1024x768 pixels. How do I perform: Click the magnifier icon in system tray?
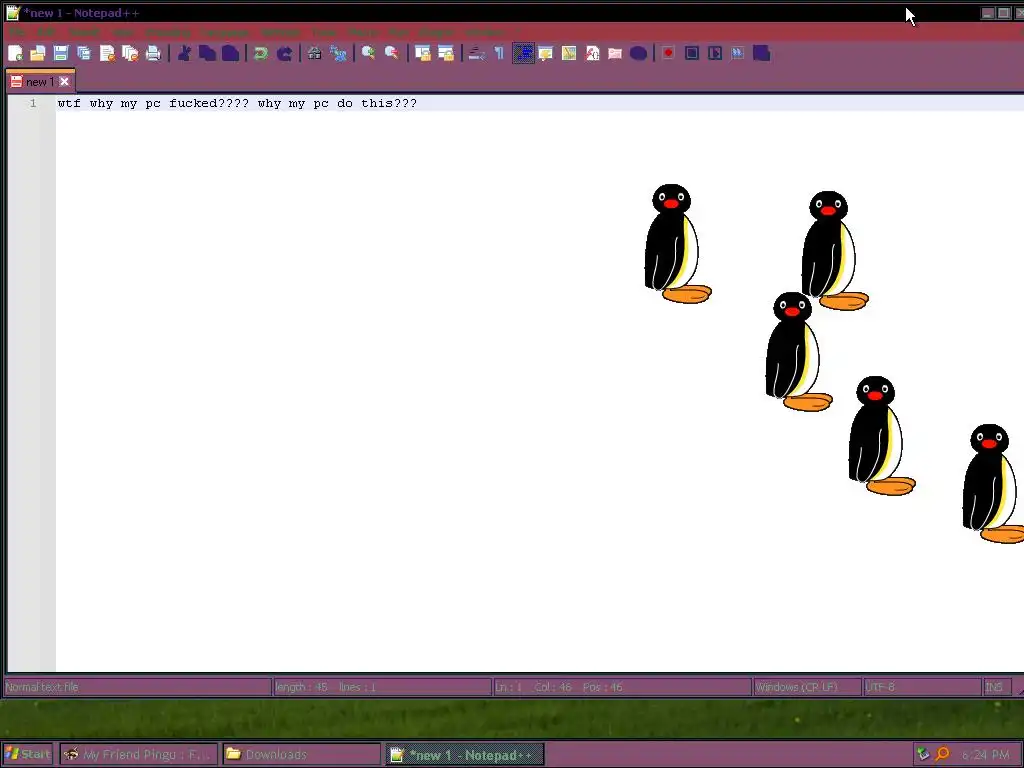[x=942, y=754]
